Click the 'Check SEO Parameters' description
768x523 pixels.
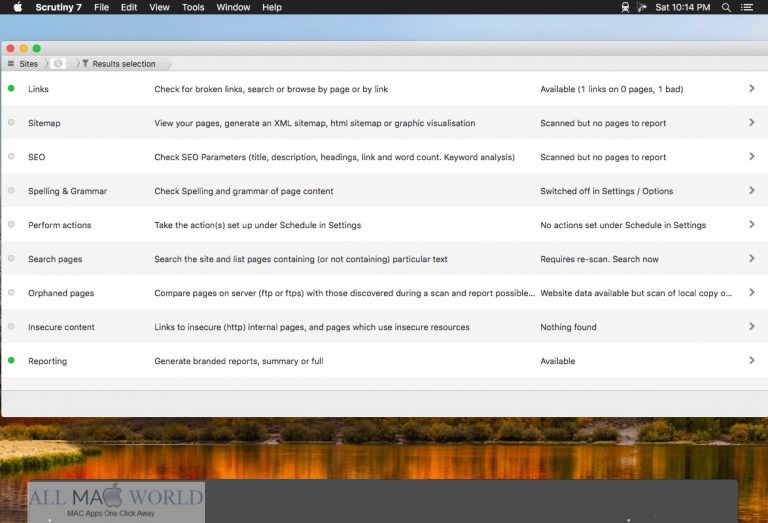(335, 157)
